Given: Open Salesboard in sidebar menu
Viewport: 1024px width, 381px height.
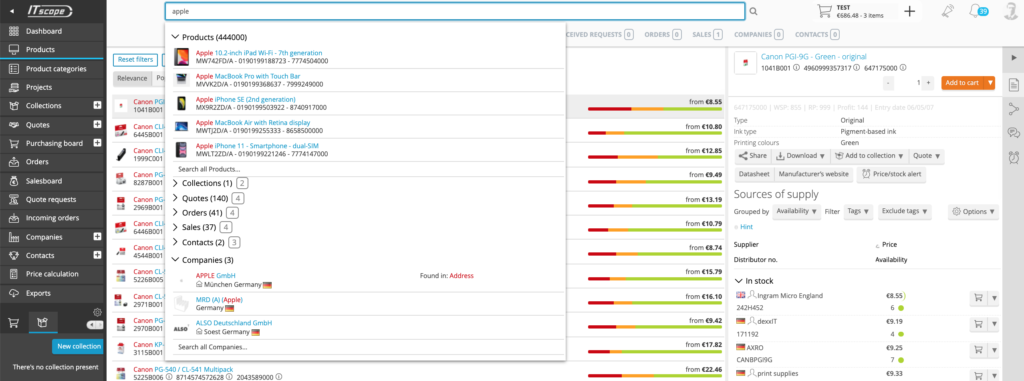Looking at the screenshot, I should tap(44, 181).
